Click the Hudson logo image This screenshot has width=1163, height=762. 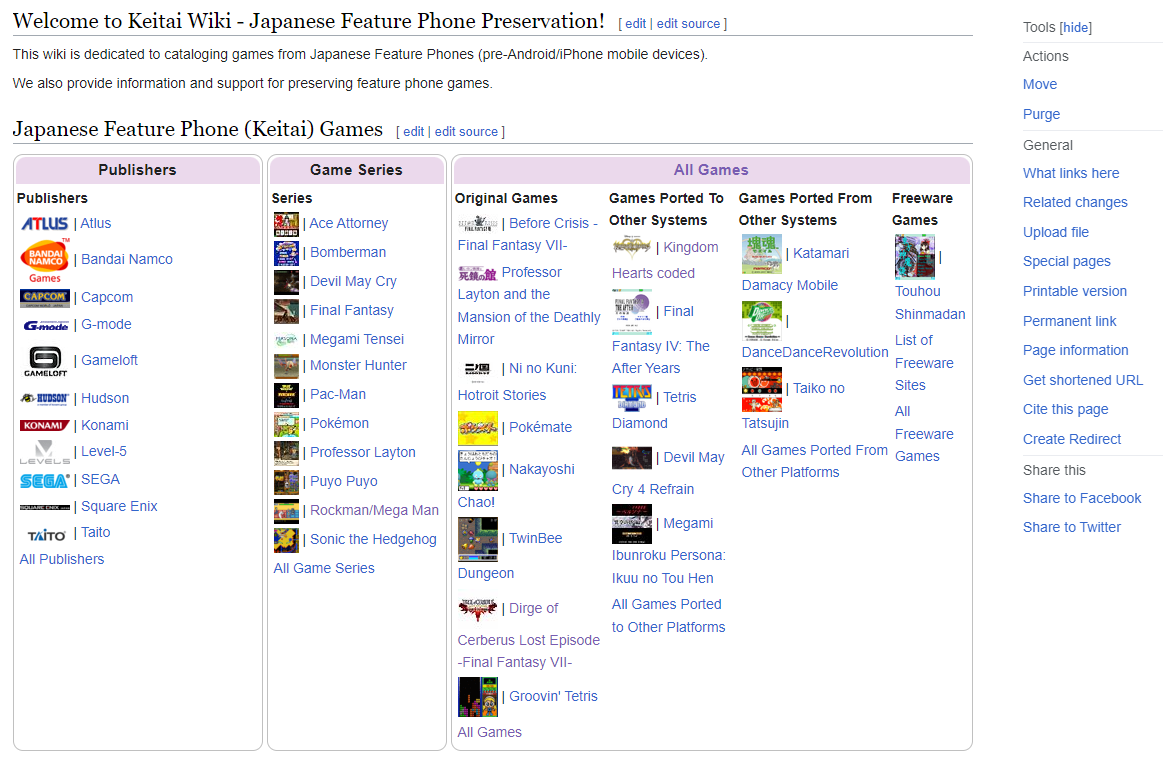pyautogui.click(x=45, y=398)
